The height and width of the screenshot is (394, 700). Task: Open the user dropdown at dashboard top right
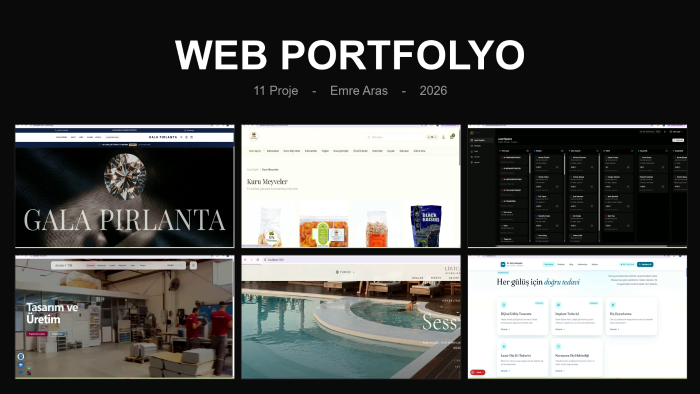pyautogui.click(x=676, y=132)
